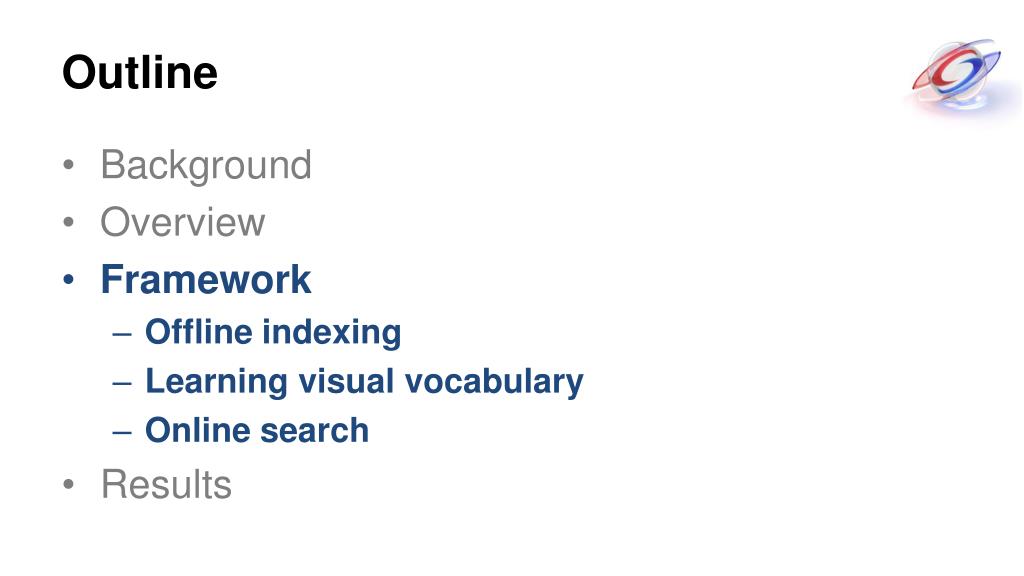Click the word indexing in the sub-item
1024x576 pixels.
tap(332, 332)
